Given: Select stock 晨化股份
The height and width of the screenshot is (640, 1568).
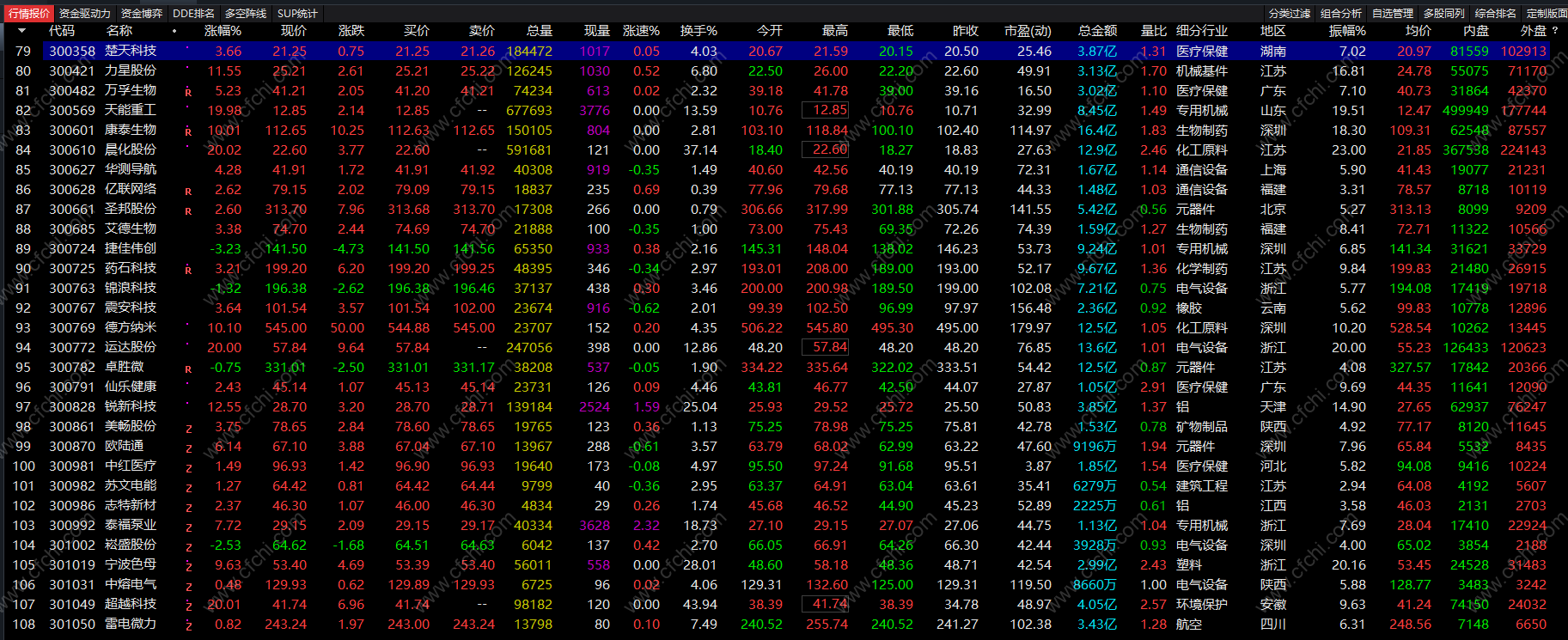Looking at the screenshot, I should tap(131, 150).
